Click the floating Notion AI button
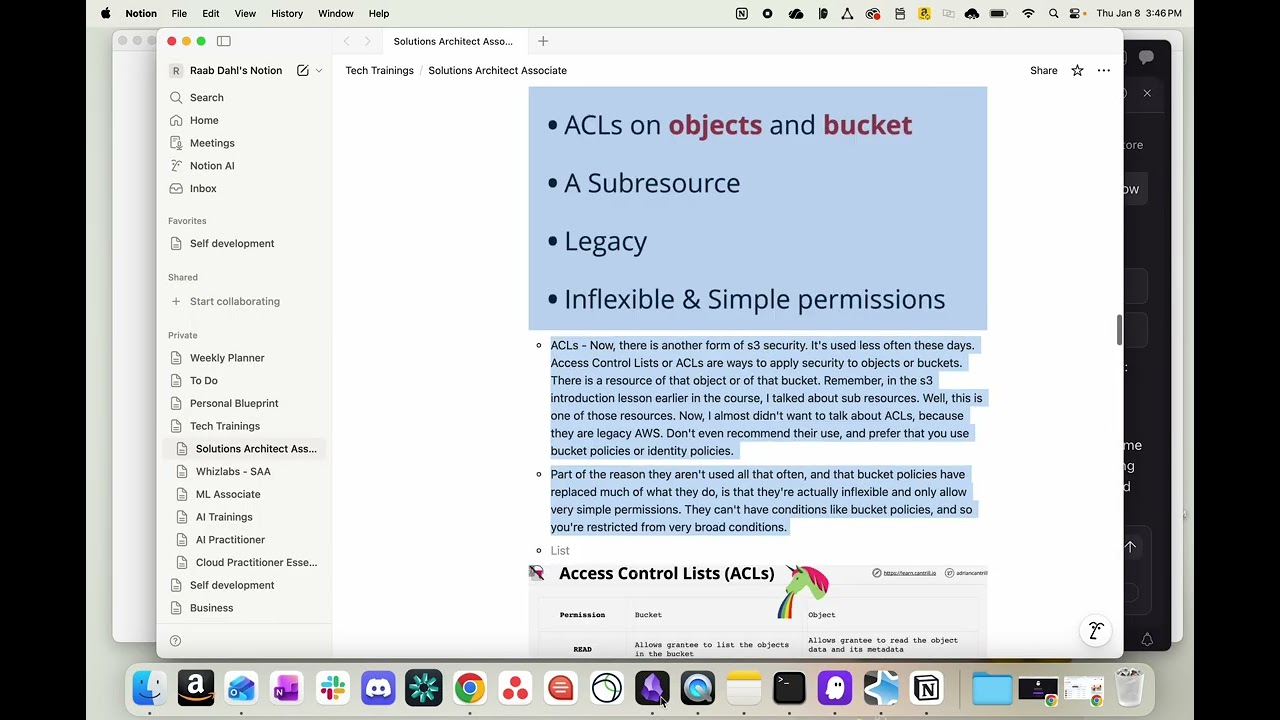Viewport: 1280px width, 720px height. click(x=1096, y=631)
